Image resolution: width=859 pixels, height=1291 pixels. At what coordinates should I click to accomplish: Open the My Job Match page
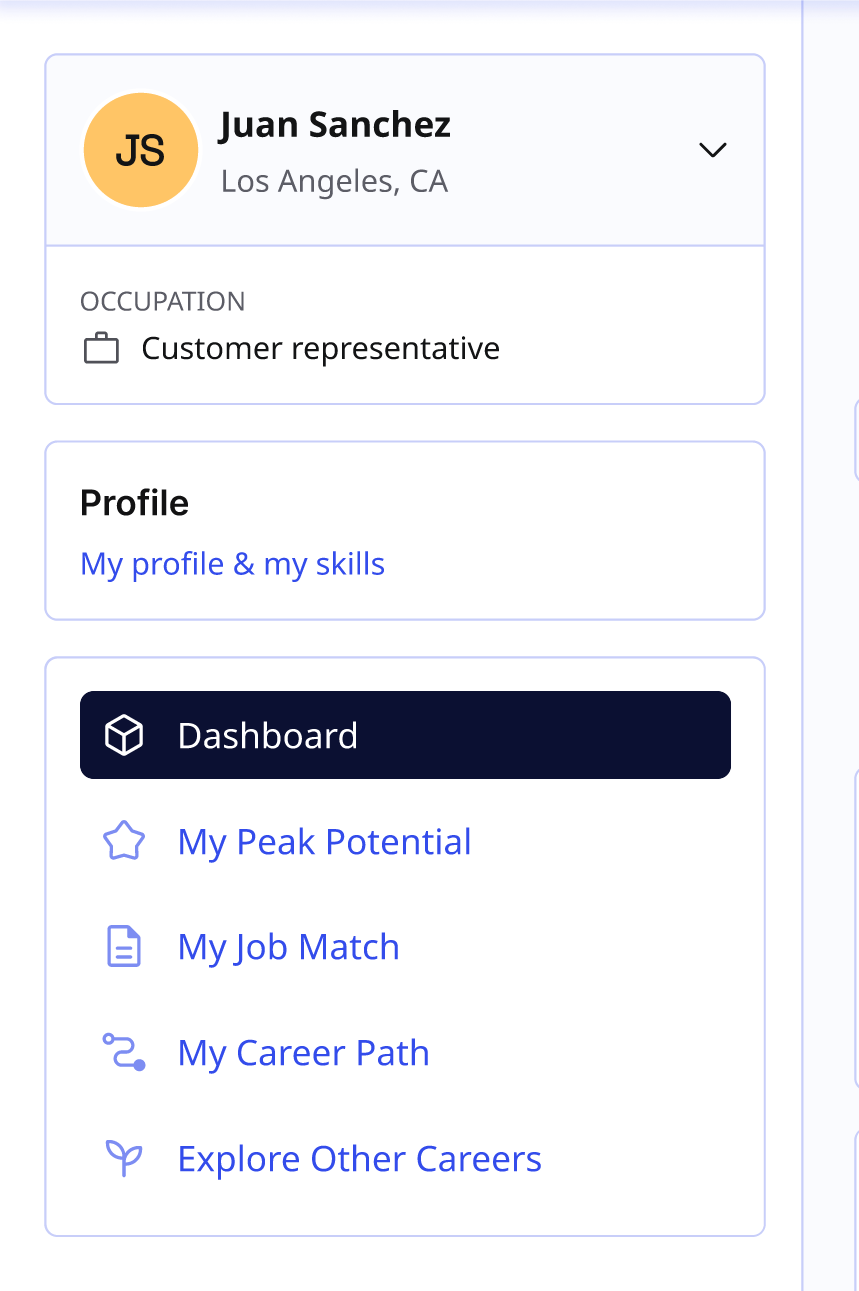[x=288, y=947]
